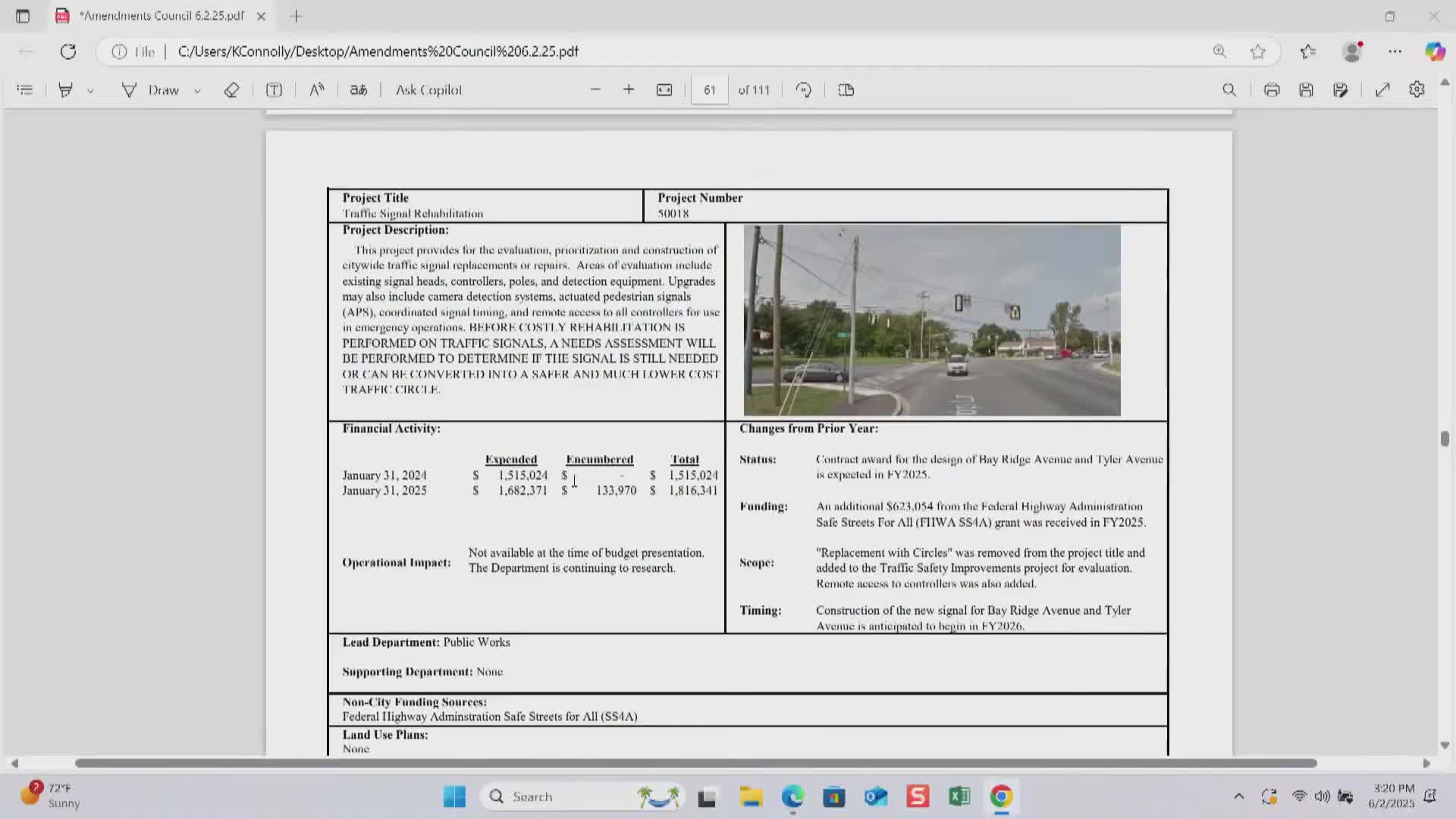Enter full screen mode
1456x819 pixels.
pos(1382,90)
